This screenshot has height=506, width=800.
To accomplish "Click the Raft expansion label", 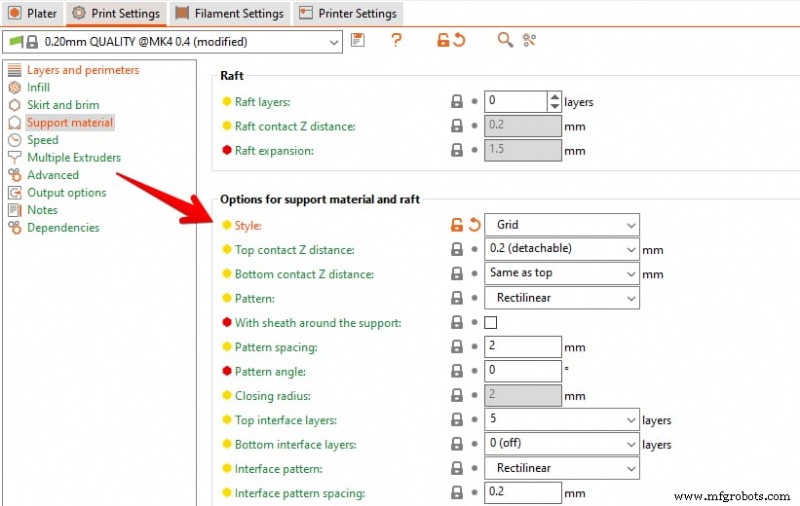I will coord(274,151).
